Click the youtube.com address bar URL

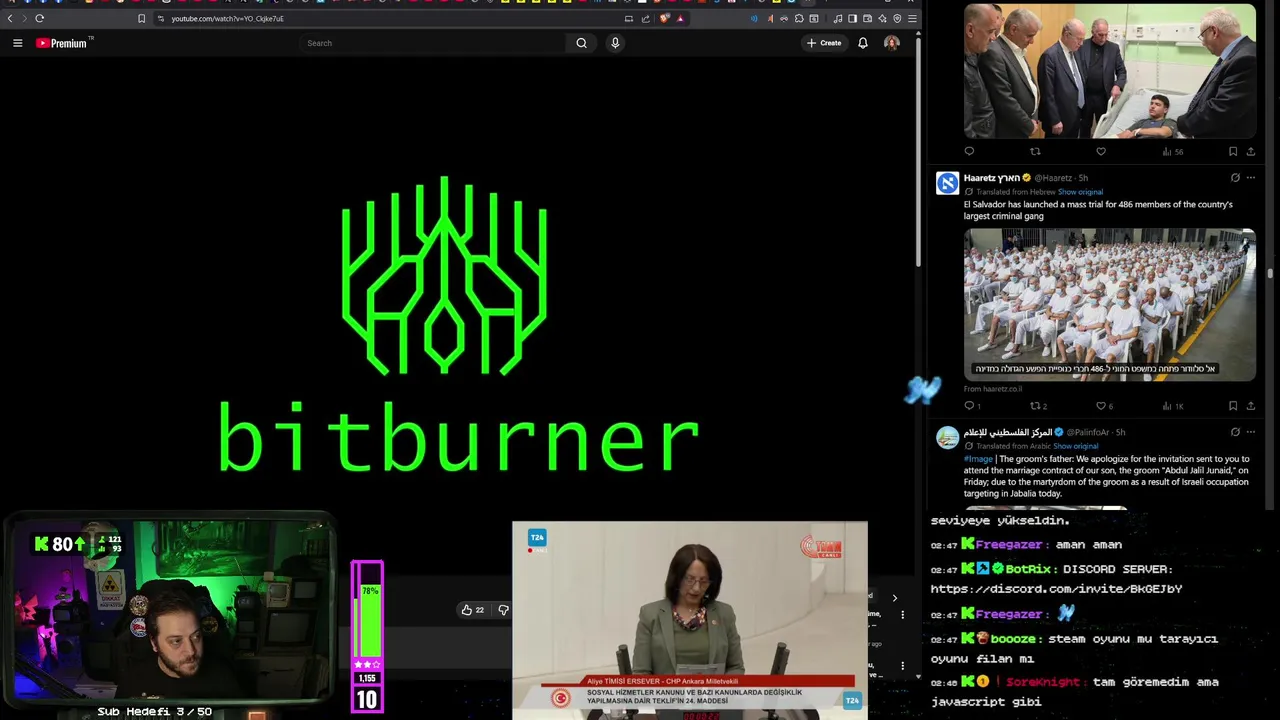coord(227,18)
